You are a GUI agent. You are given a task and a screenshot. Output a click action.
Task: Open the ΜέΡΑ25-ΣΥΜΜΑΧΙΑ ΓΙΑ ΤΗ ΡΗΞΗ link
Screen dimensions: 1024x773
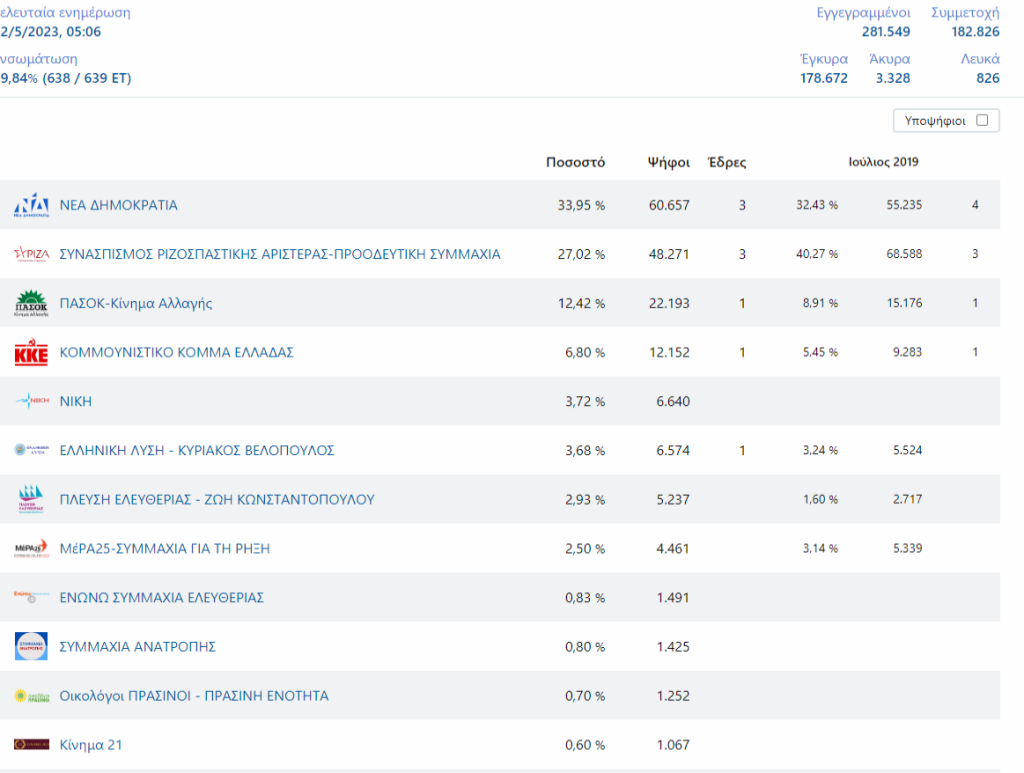pos(165,548)
